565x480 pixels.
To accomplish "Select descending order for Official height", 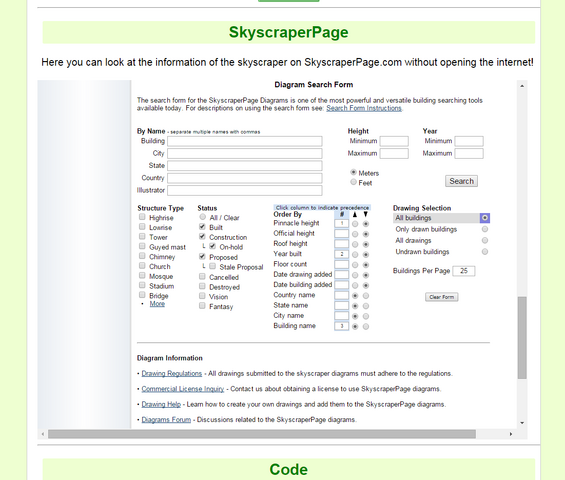I will pyautogui.click(x=366, y=234).
